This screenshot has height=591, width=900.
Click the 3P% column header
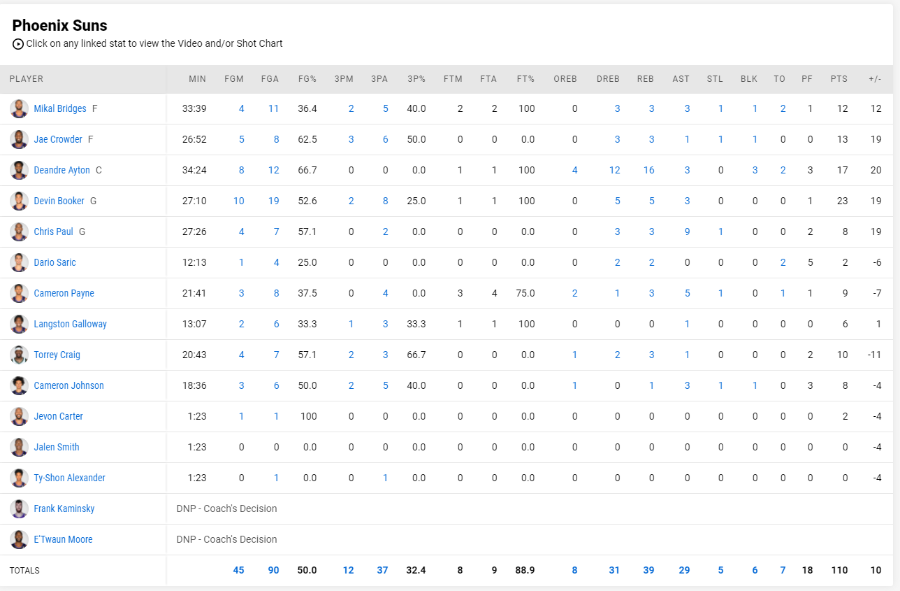tap(416, 79)
